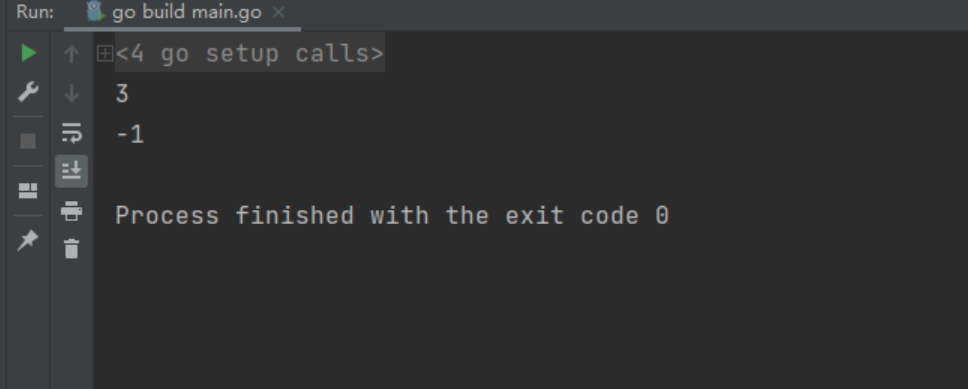Place the cursor on the output line '3'

pyautogui.click(x=122, y=94)
